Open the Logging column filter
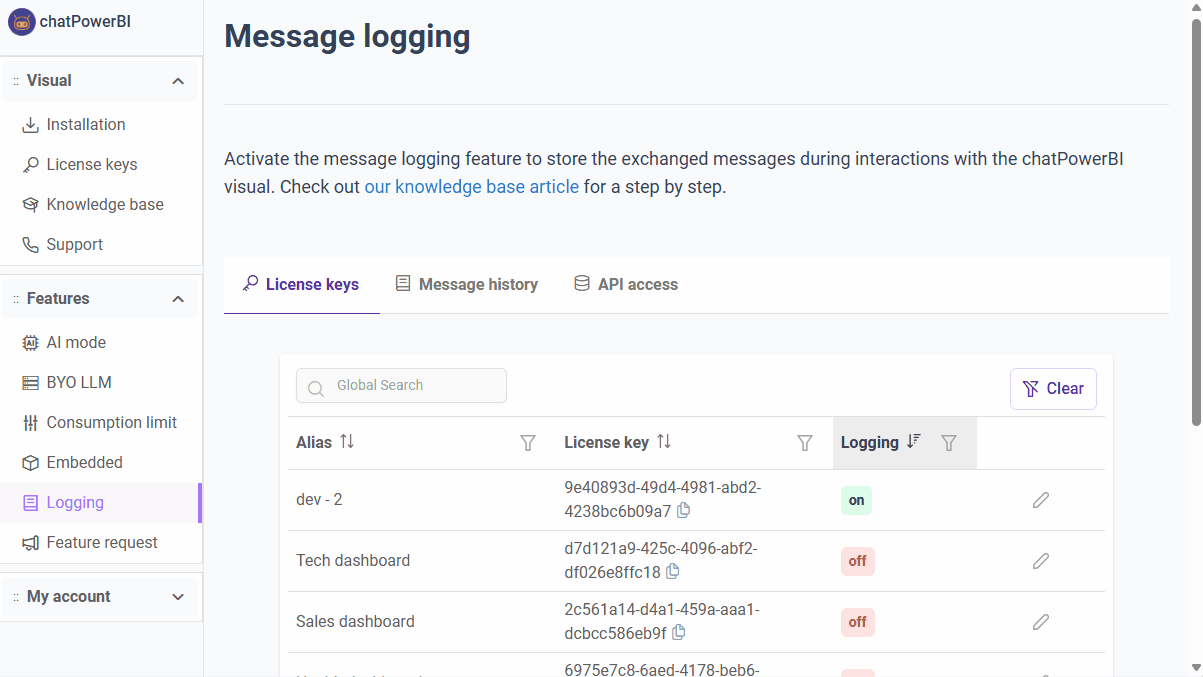This screenshot has width=1203, height=677. [x=949, y=443]
